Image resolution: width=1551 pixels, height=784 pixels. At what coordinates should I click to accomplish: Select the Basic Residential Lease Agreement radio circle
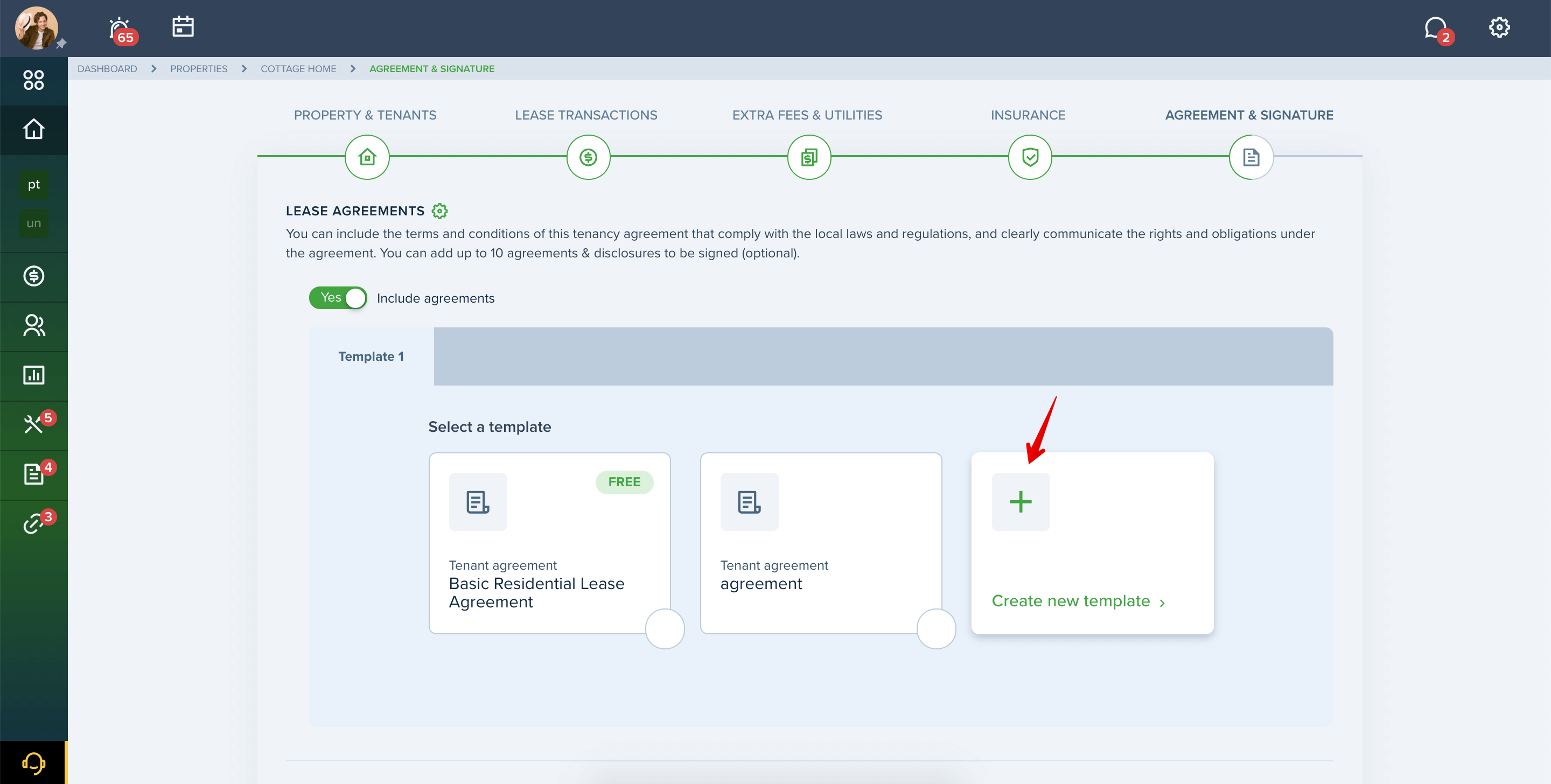665,628
